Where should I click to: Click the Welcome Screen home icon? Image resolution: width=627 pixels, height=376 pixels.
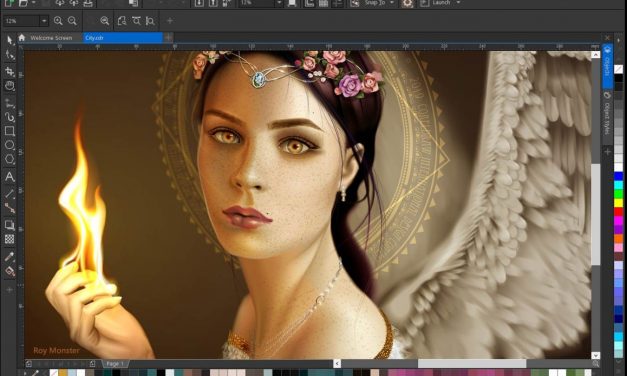pos(22,38)
